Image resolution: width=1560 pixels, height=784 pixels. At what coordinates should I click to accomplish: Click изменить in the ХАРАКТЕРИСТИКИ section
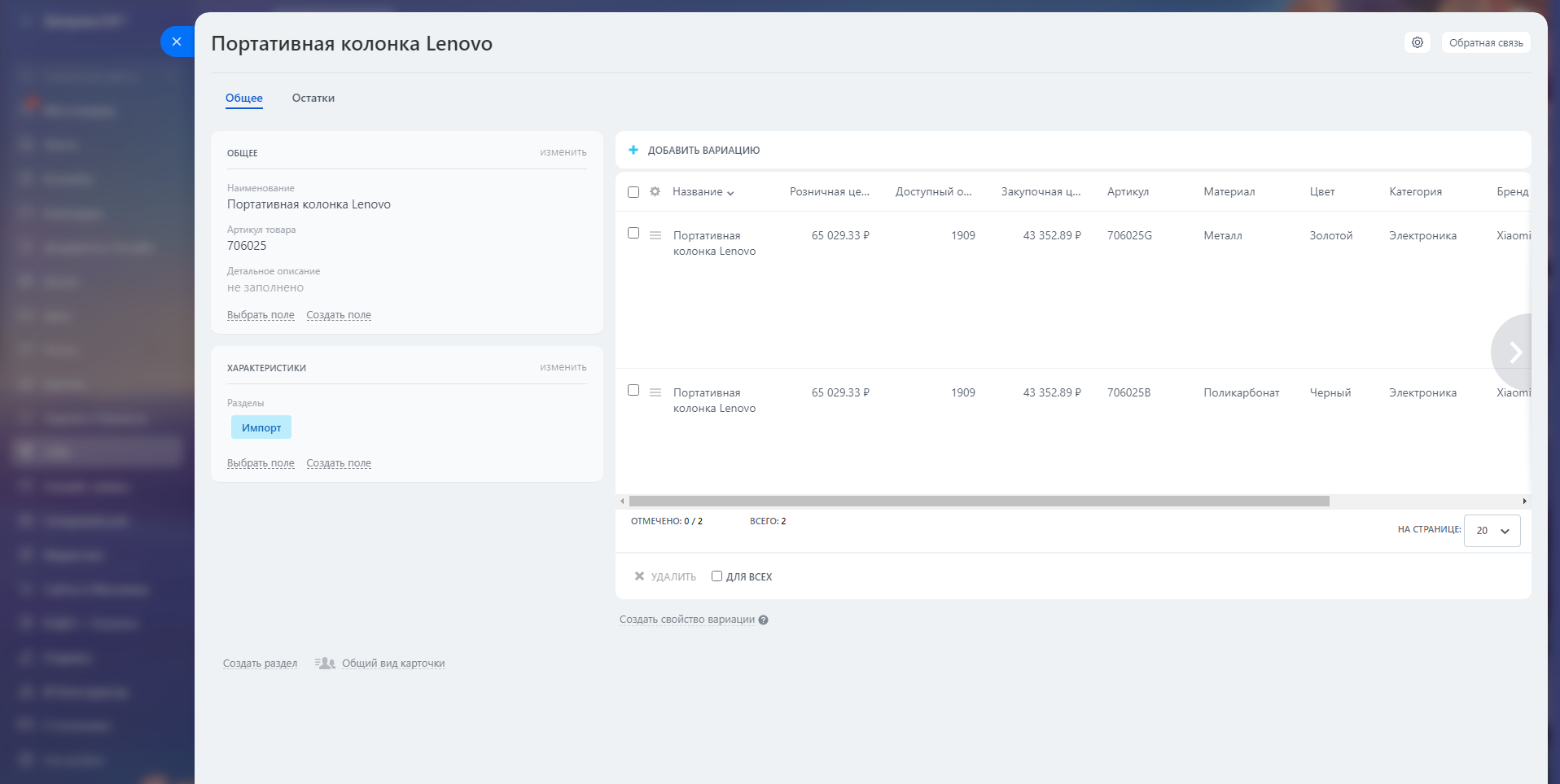563,367
